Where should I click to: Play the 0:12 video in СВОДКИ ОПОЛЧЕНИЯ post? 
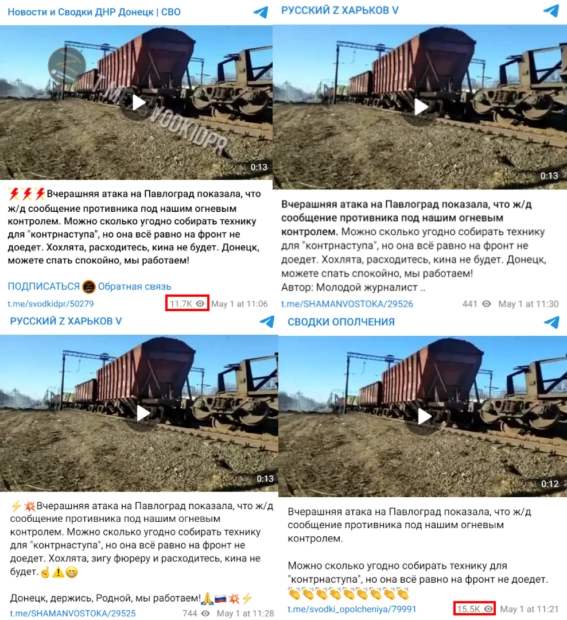click(x=423, y=416)
